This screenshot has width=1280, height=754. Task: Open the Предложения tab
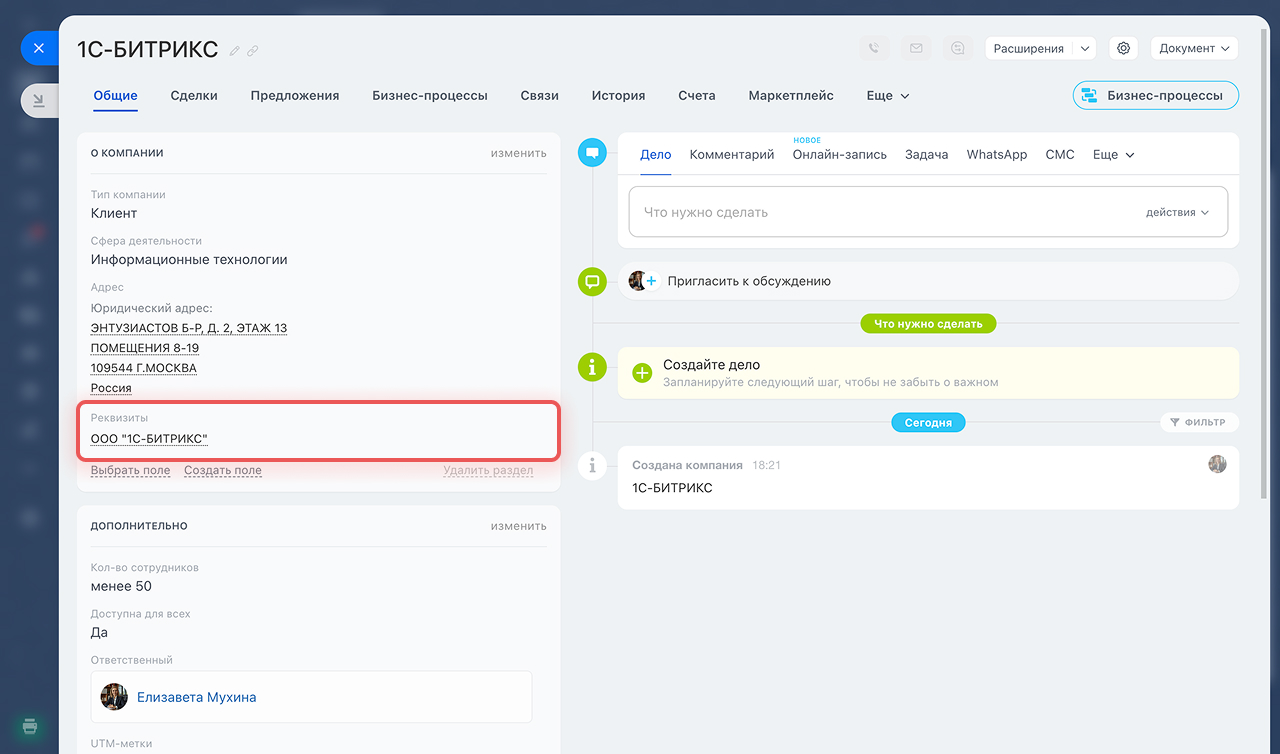(x=295, y=96)
